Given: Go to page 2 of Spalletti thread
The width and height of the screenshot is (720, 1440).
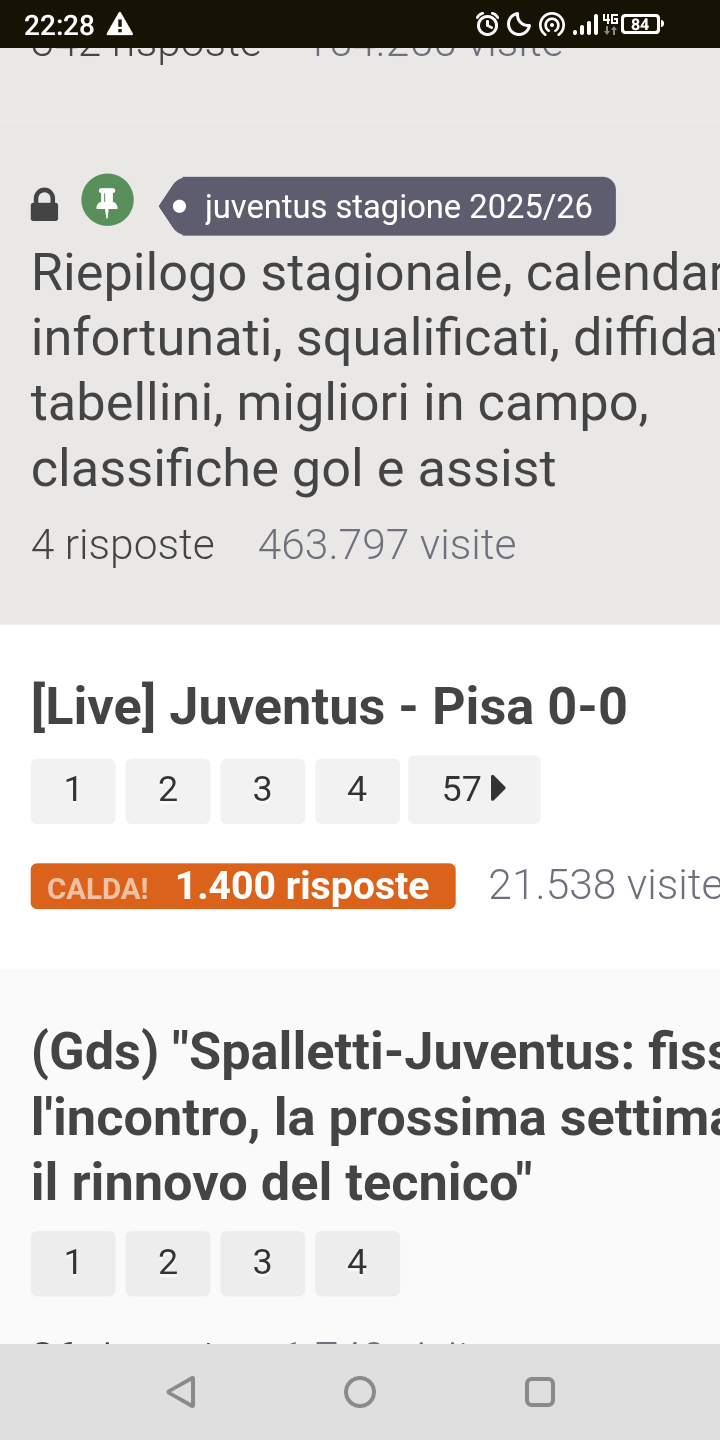Looking at the screenshot, I should (168, 1263).
